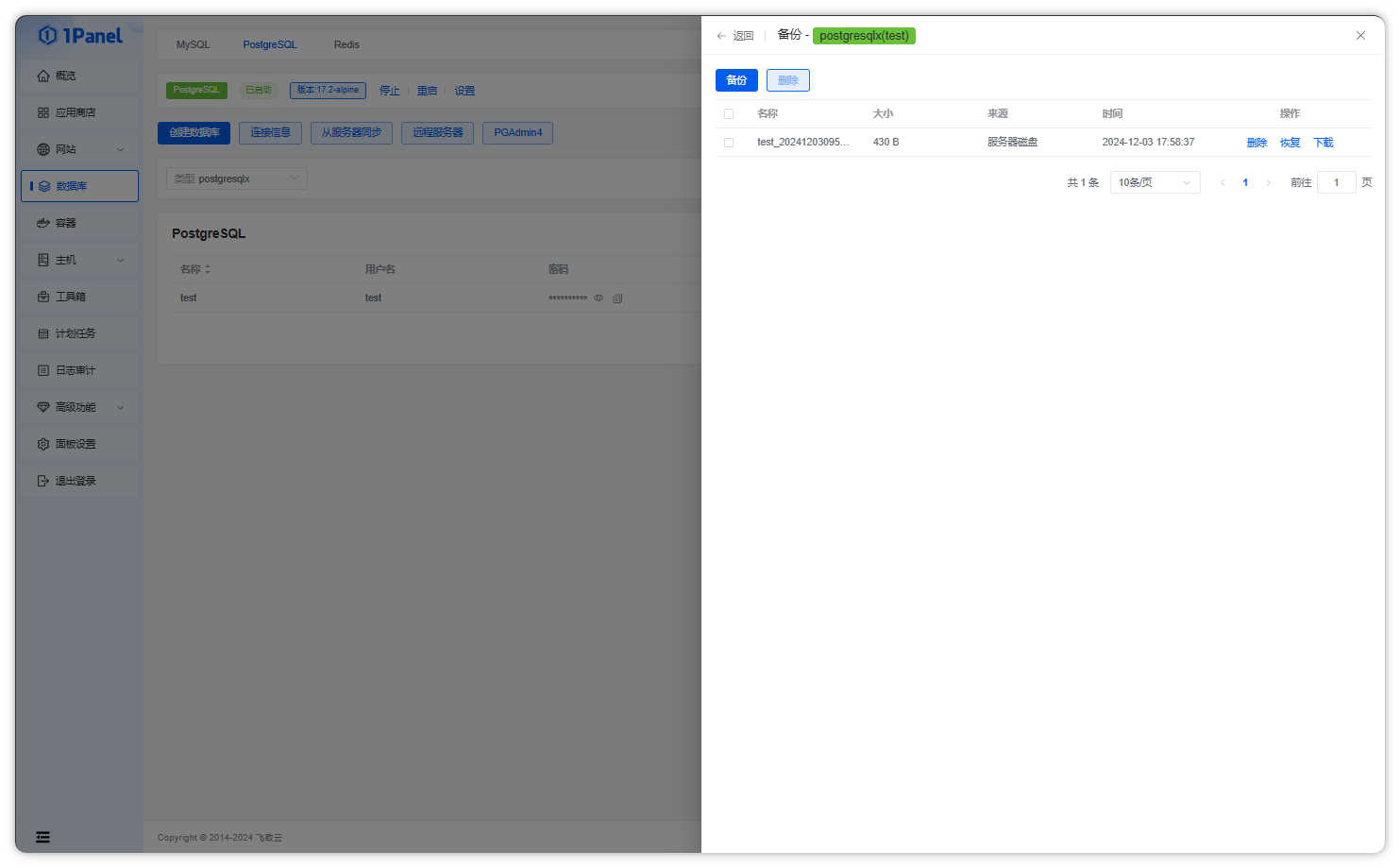
Task: Click the 高级功能 diamond icon
Action: pyautogui.click(x=43, y=407)
